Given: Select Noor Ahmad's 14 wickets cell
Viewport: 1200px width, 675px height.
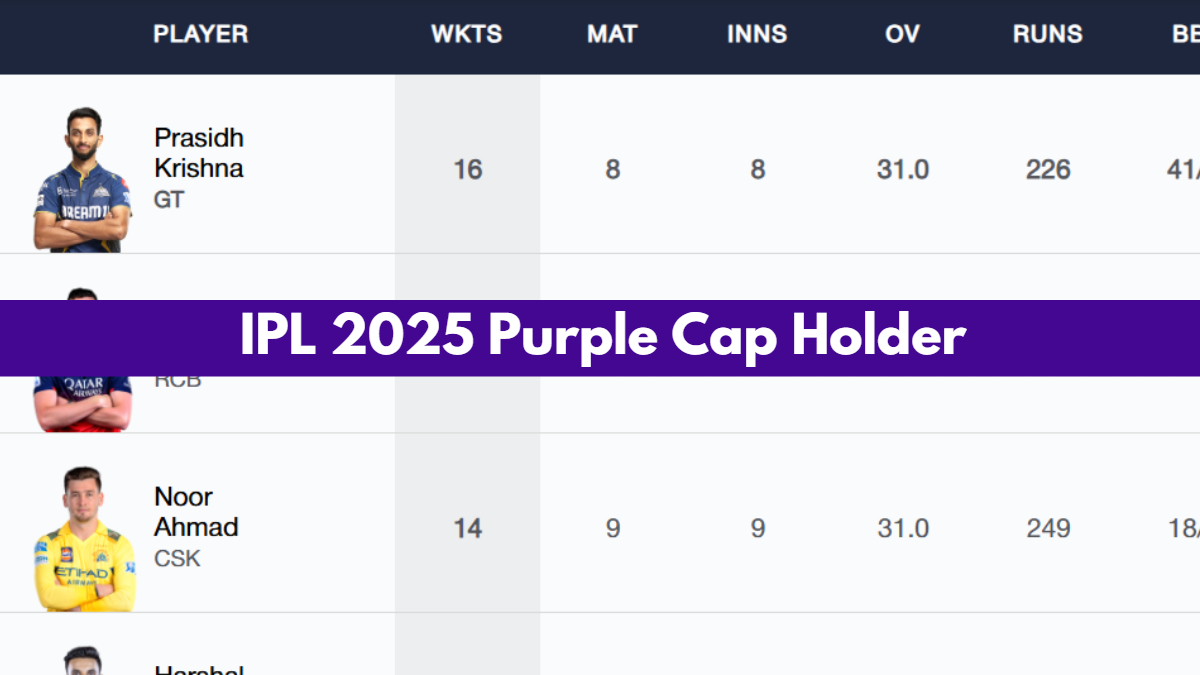Looking at the screenshot, I should [467, 528].
